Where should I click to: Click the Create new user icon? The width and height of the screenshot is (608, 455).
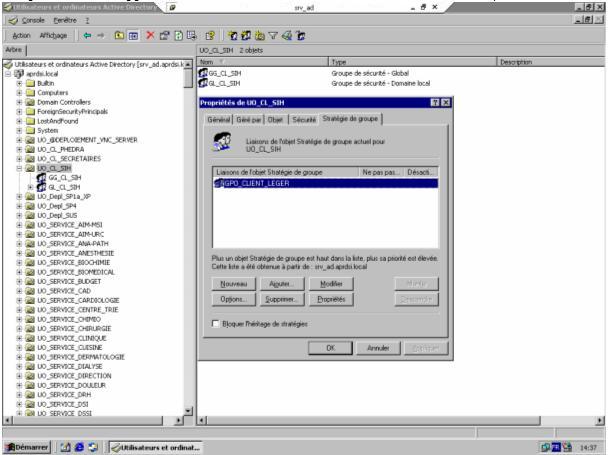coord(233,36)
